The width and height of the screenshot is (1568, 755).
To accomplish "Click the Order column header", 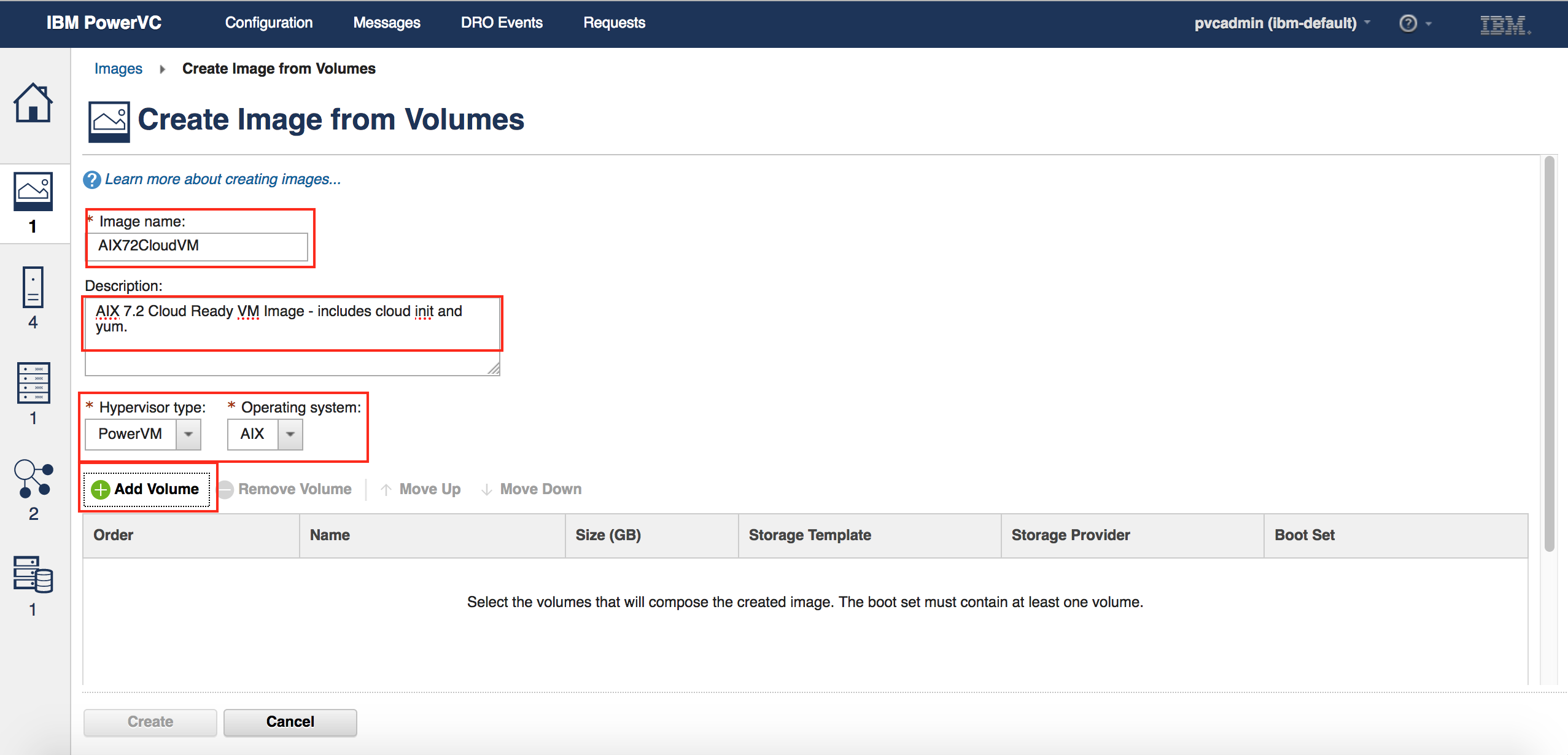I will 191,535.
